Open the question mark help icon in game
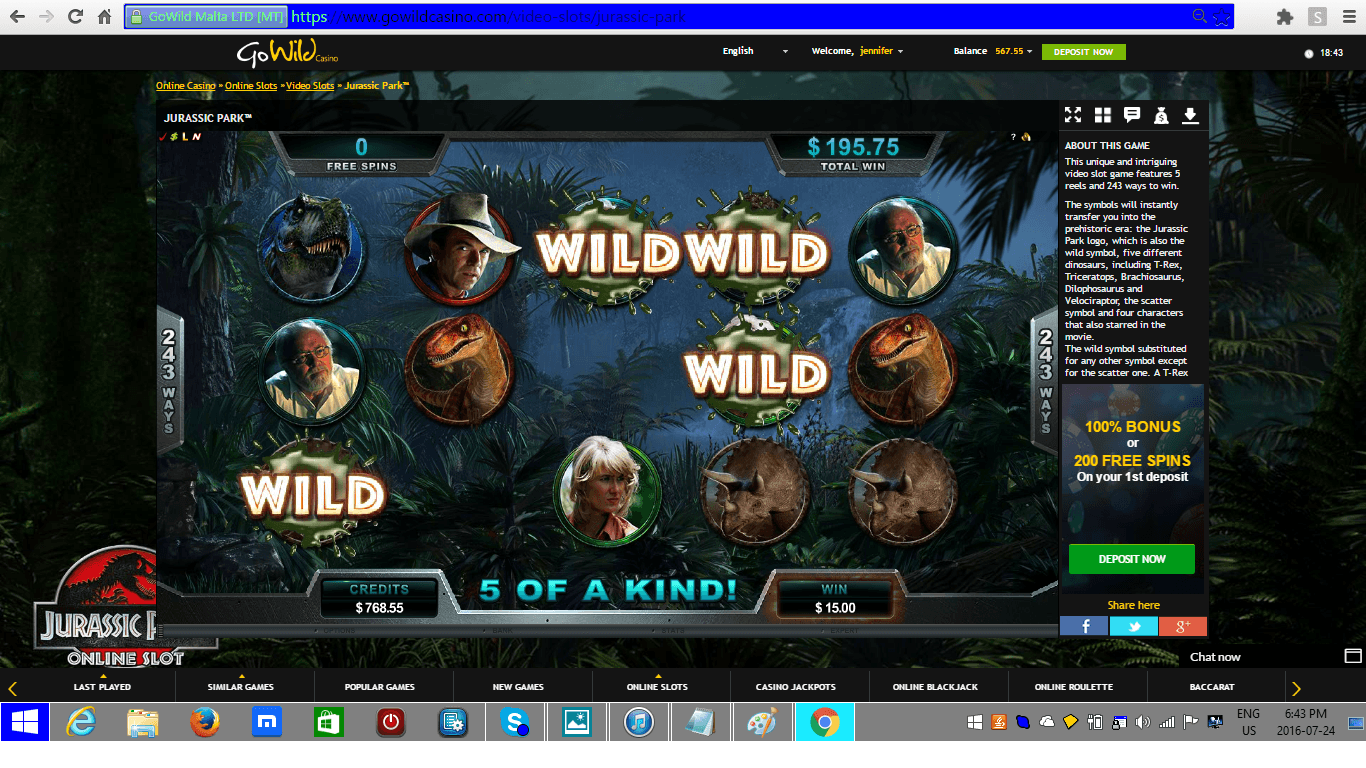 pyautogui.click(x=1013, y=137)
